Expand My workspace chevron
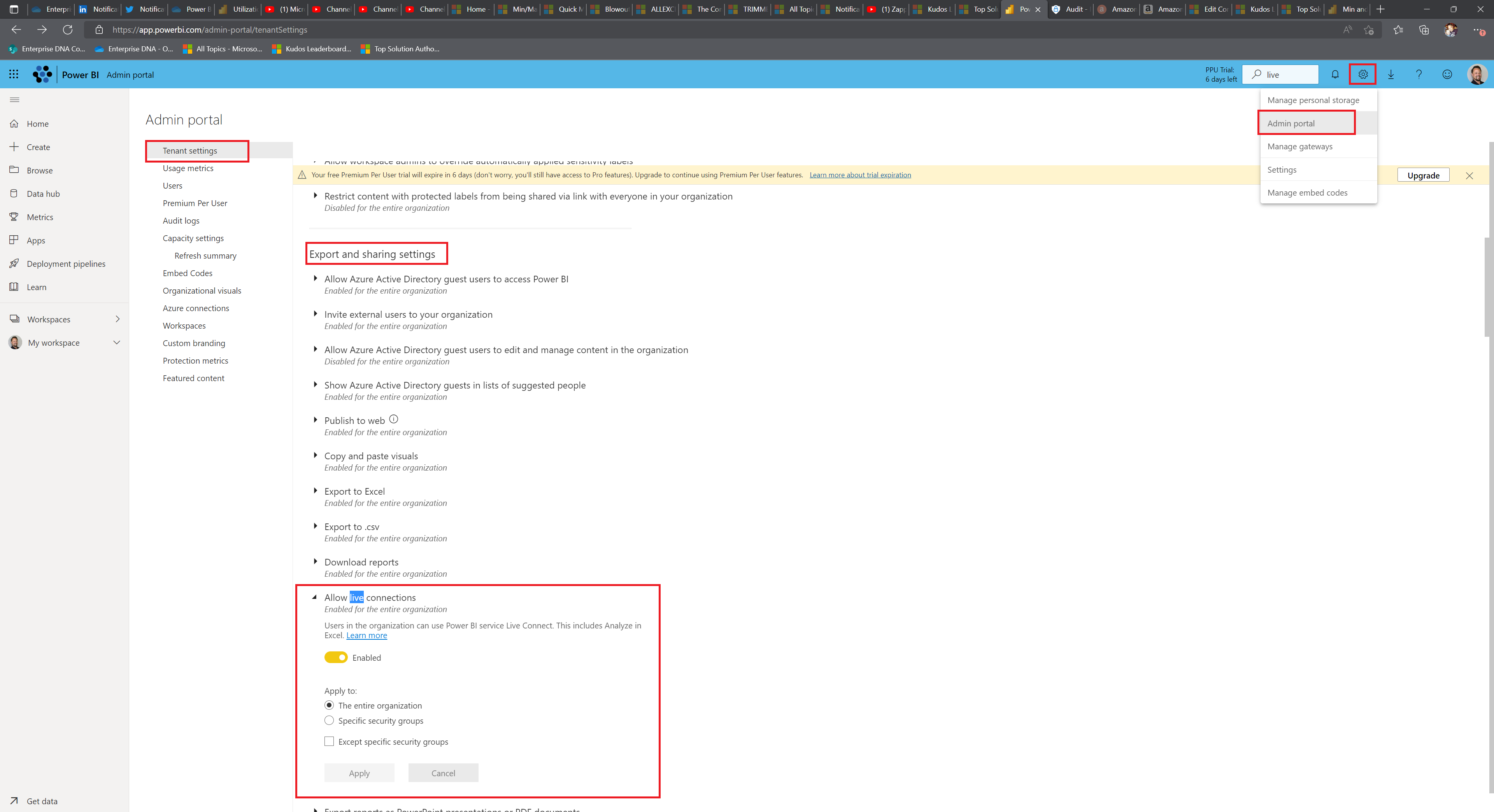This screenshot has height=812, width=1494. pos(117,343)
